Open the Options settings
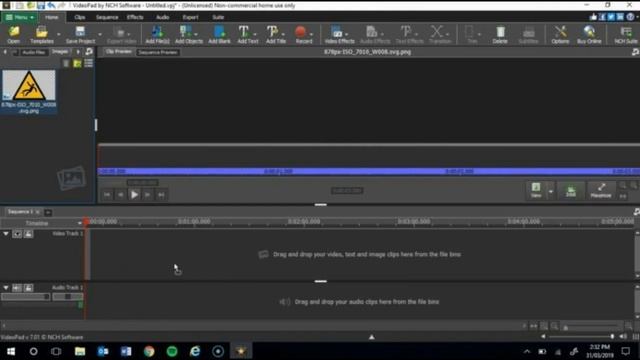 (560, 34)
